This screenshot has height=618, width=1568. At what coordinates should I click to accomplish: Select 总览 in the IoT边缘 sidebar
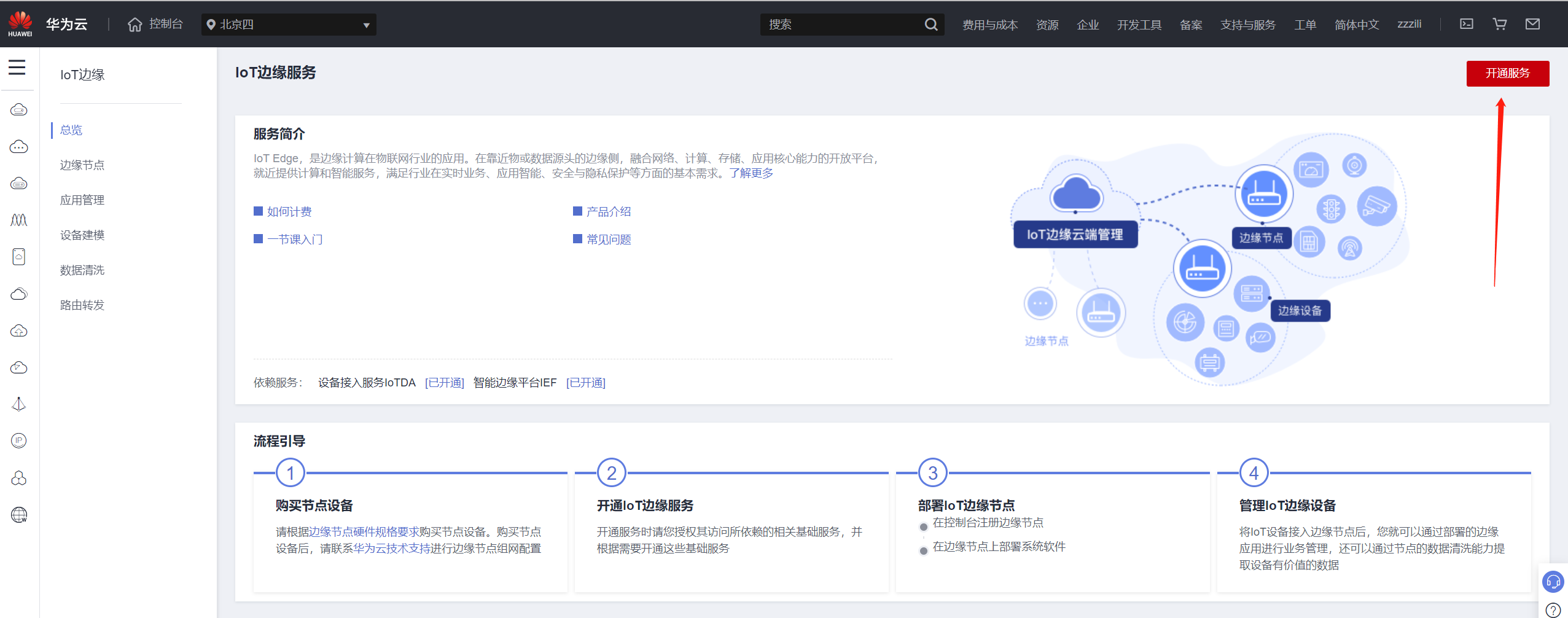coord(71,130)
